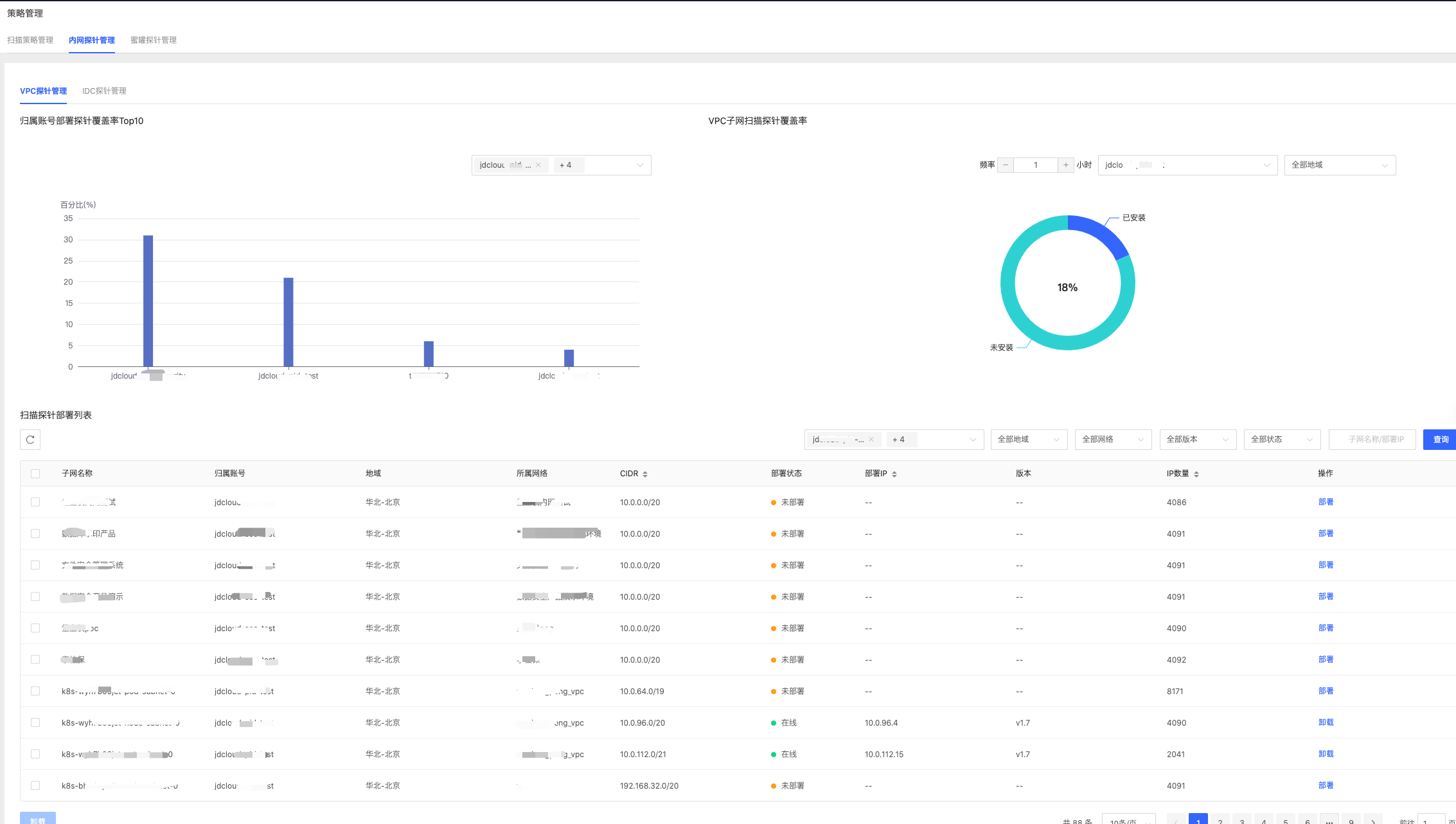Click the 已安装 legend label

(1134, 218)
